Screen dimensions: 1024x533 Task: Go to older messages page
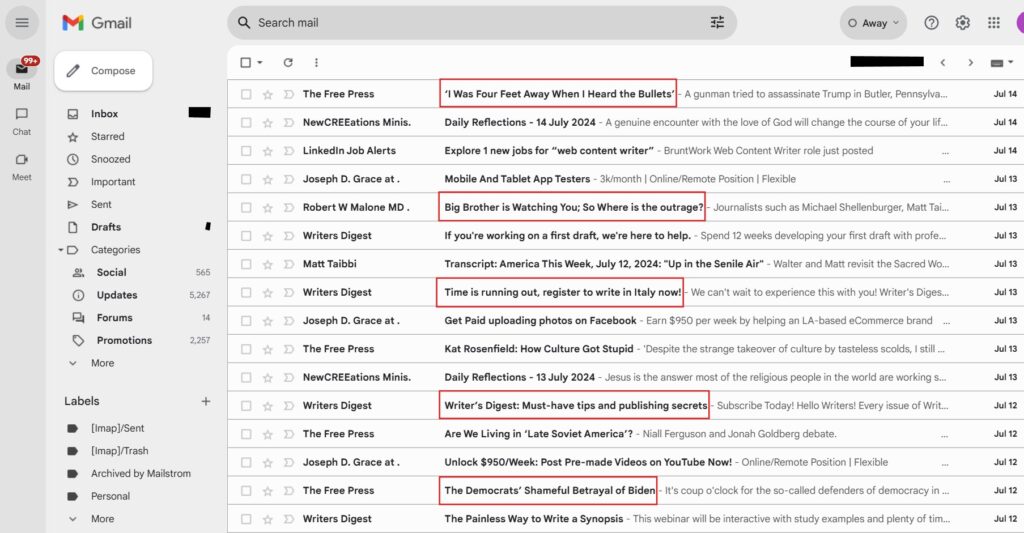(x=970, y=63)
